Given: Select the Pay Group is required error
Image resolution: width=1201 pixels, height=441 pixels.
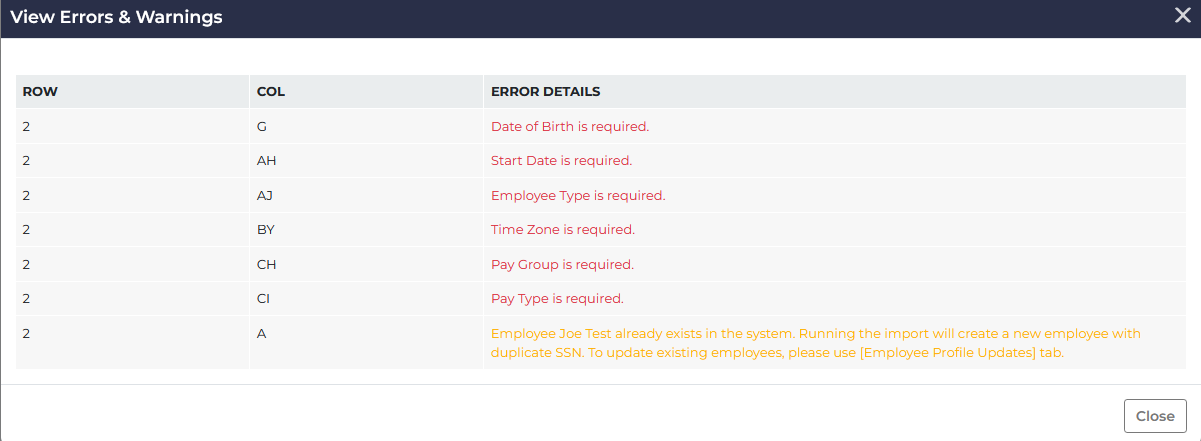Looking at the screenshot, I should (x=562, y=265).
